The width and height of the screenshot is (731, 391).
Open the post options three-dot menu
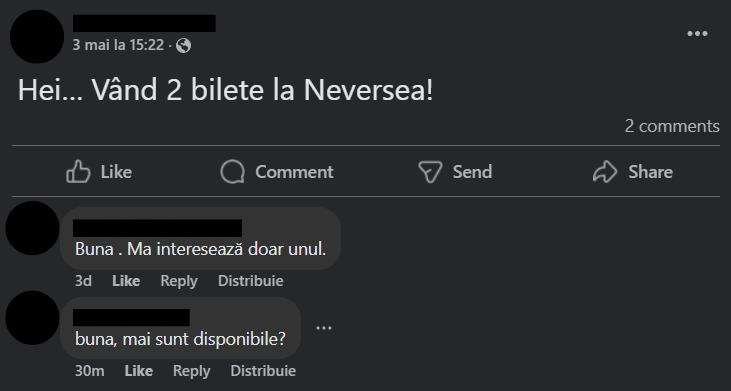(x=697, y=34)
